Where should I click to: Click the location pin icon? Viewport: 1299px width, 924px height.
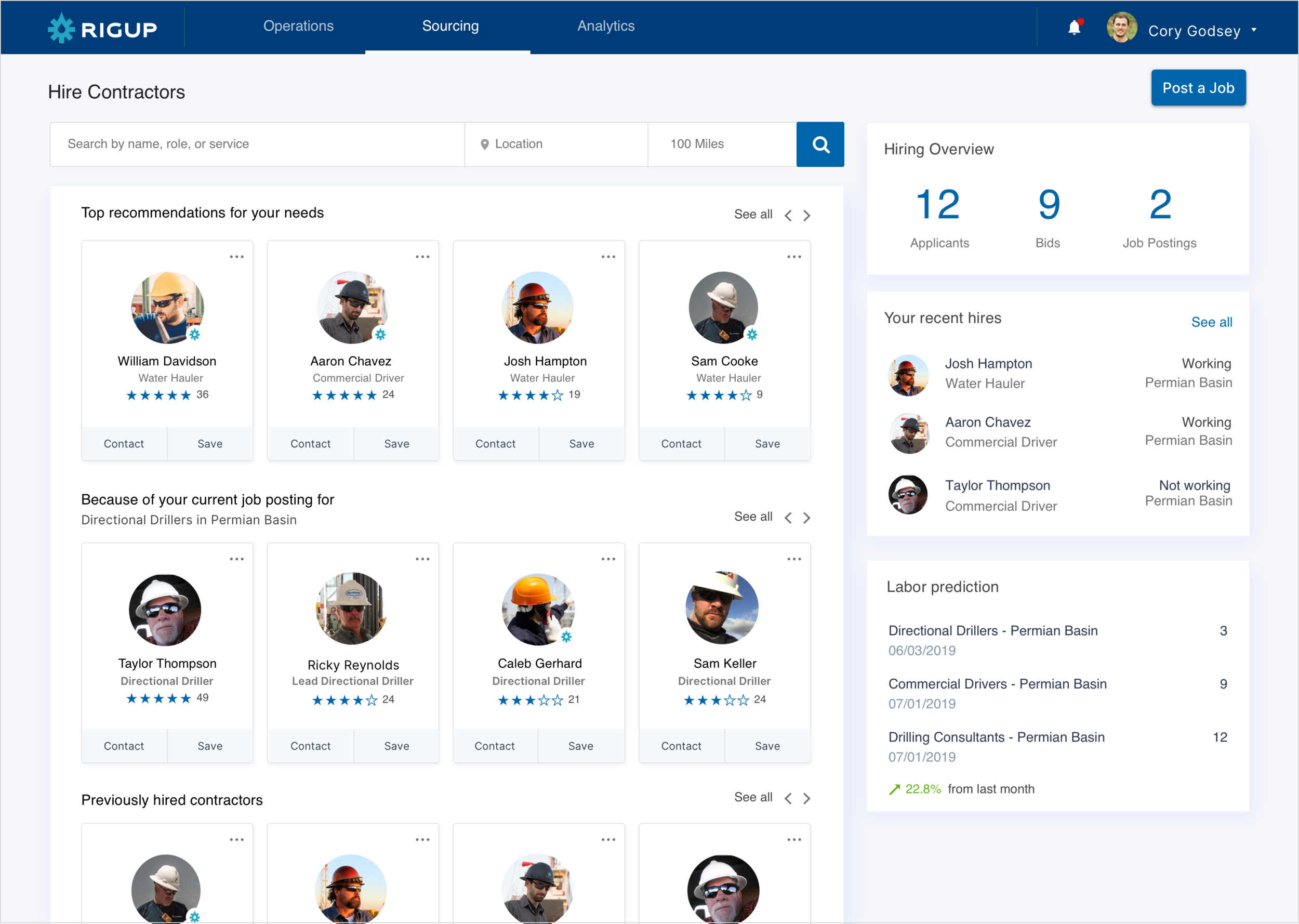485,144
